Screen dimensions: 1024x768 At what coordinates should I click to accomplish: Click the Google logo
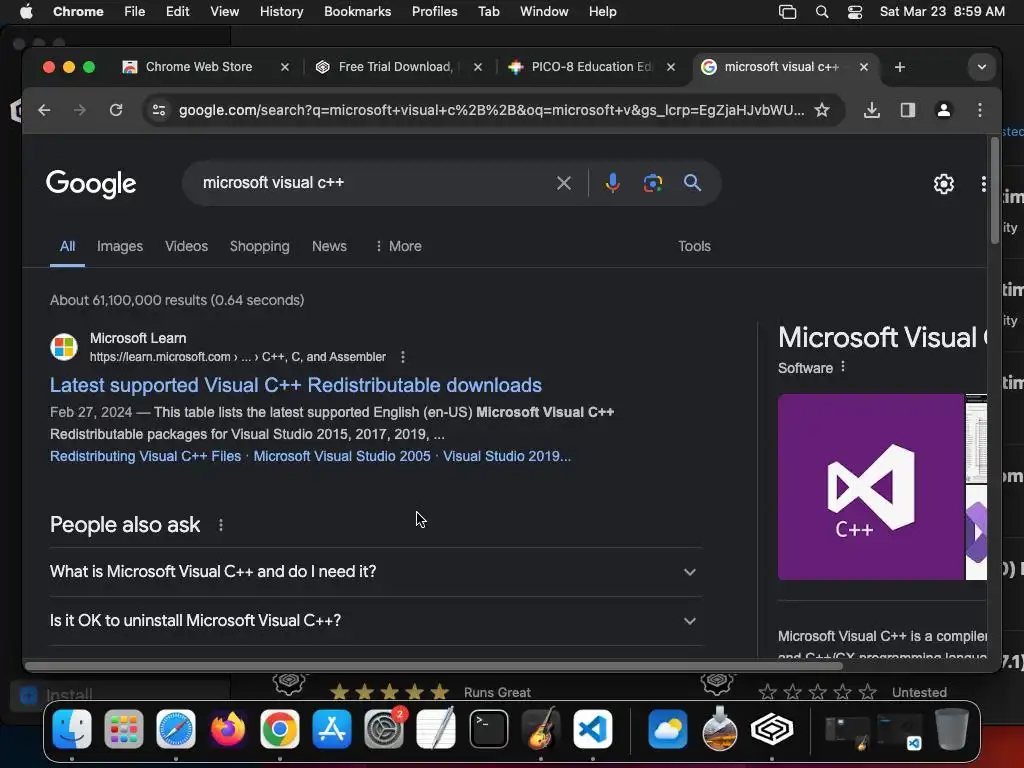point(91,184)
